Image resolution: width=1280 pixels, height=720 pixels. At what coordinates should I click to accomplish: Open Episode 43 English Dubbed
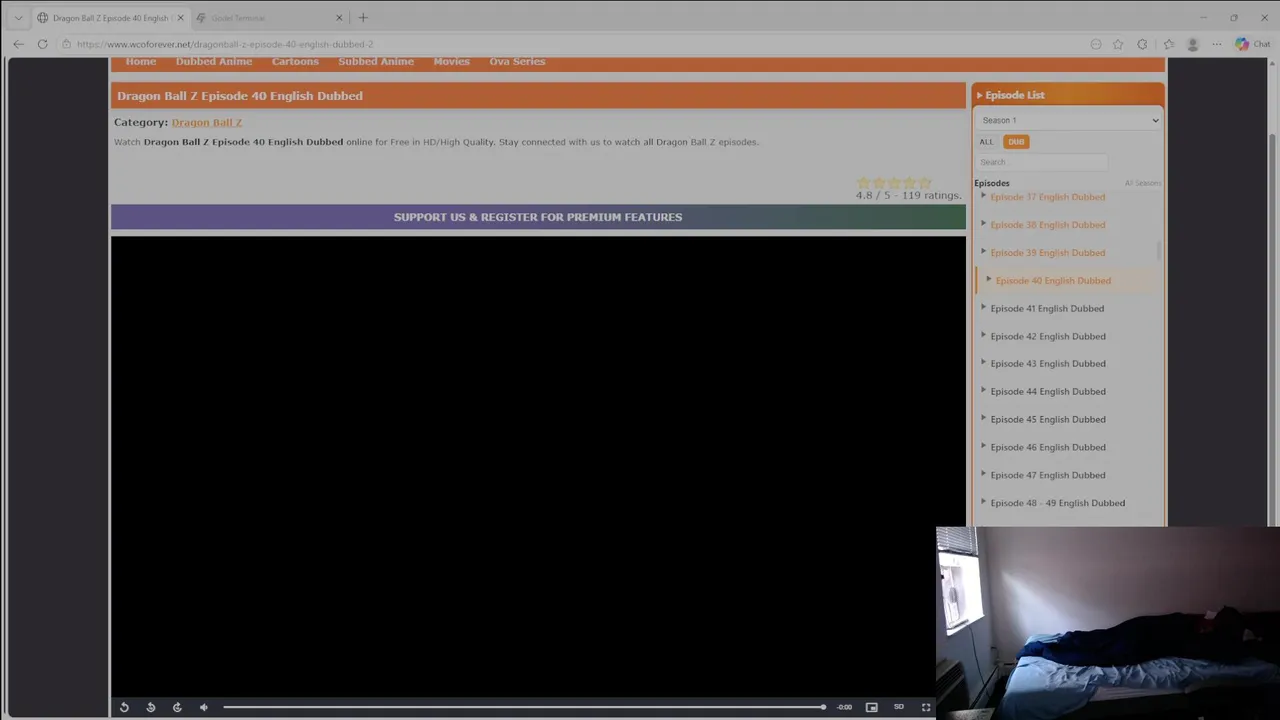coord(1047,364)
